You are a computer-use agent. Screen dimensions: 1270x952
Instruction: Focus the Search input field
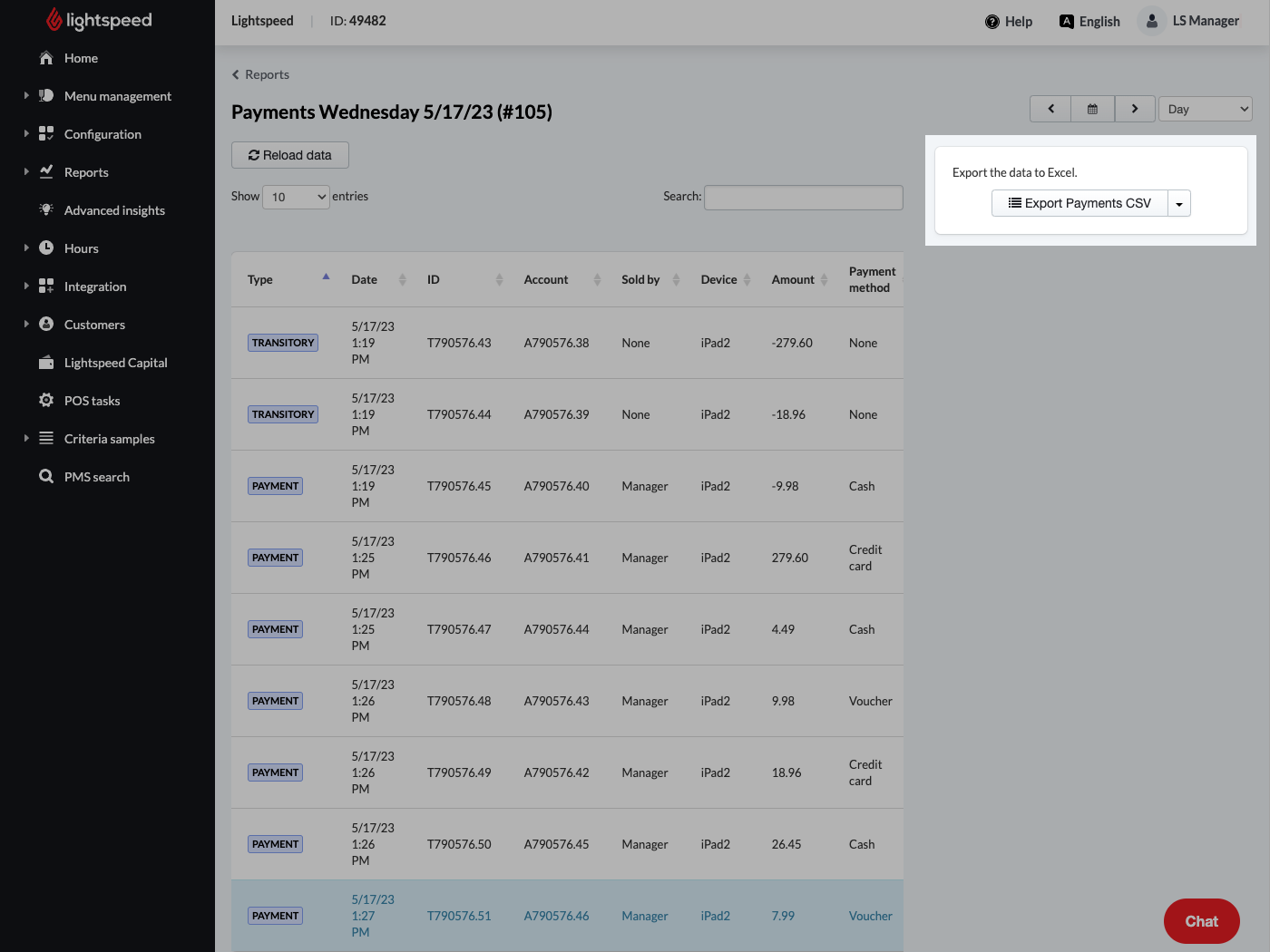pyautogui.click(x=804, y=197)
